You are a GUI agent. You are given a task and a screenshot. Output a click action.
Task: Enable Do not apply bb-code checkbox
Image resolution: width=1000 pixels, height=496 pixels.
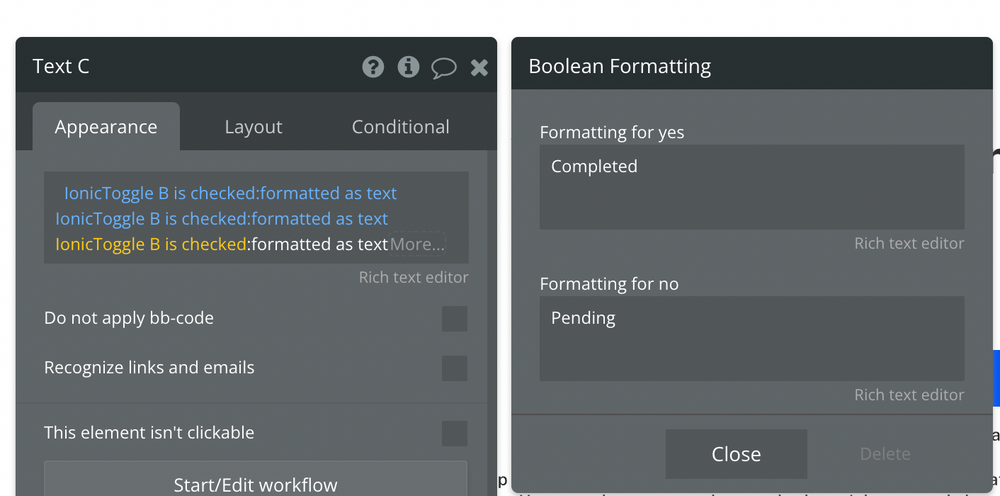coord(455,319)
